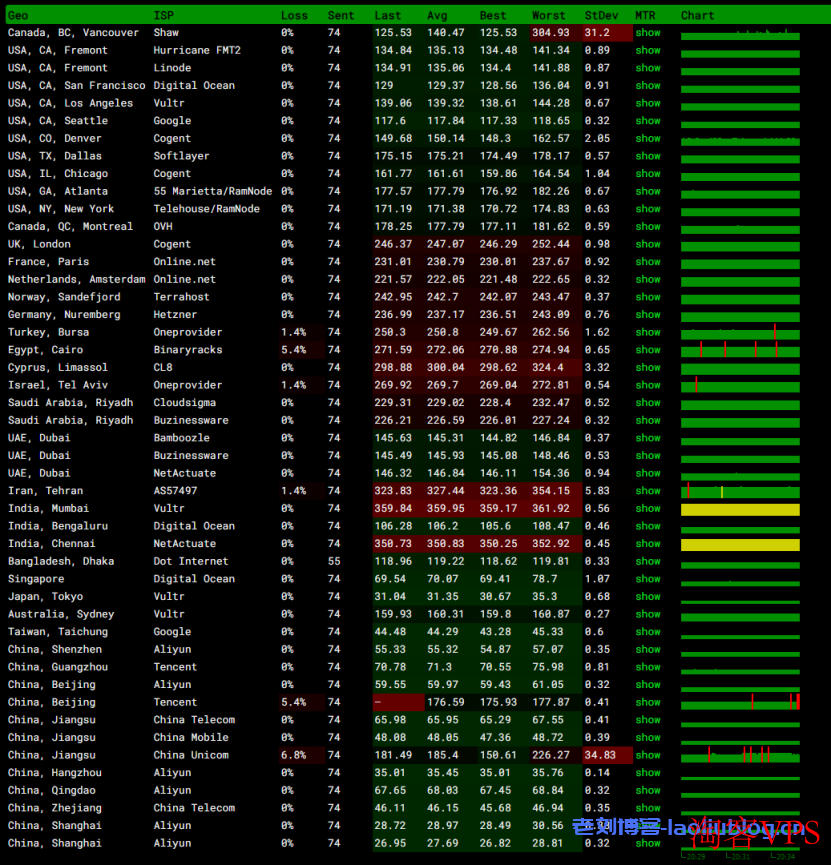The image size is (831, 865).
Task: Show MTR for Beijing Tencent row
Action: pyautogui.click(x=647, y=702)
